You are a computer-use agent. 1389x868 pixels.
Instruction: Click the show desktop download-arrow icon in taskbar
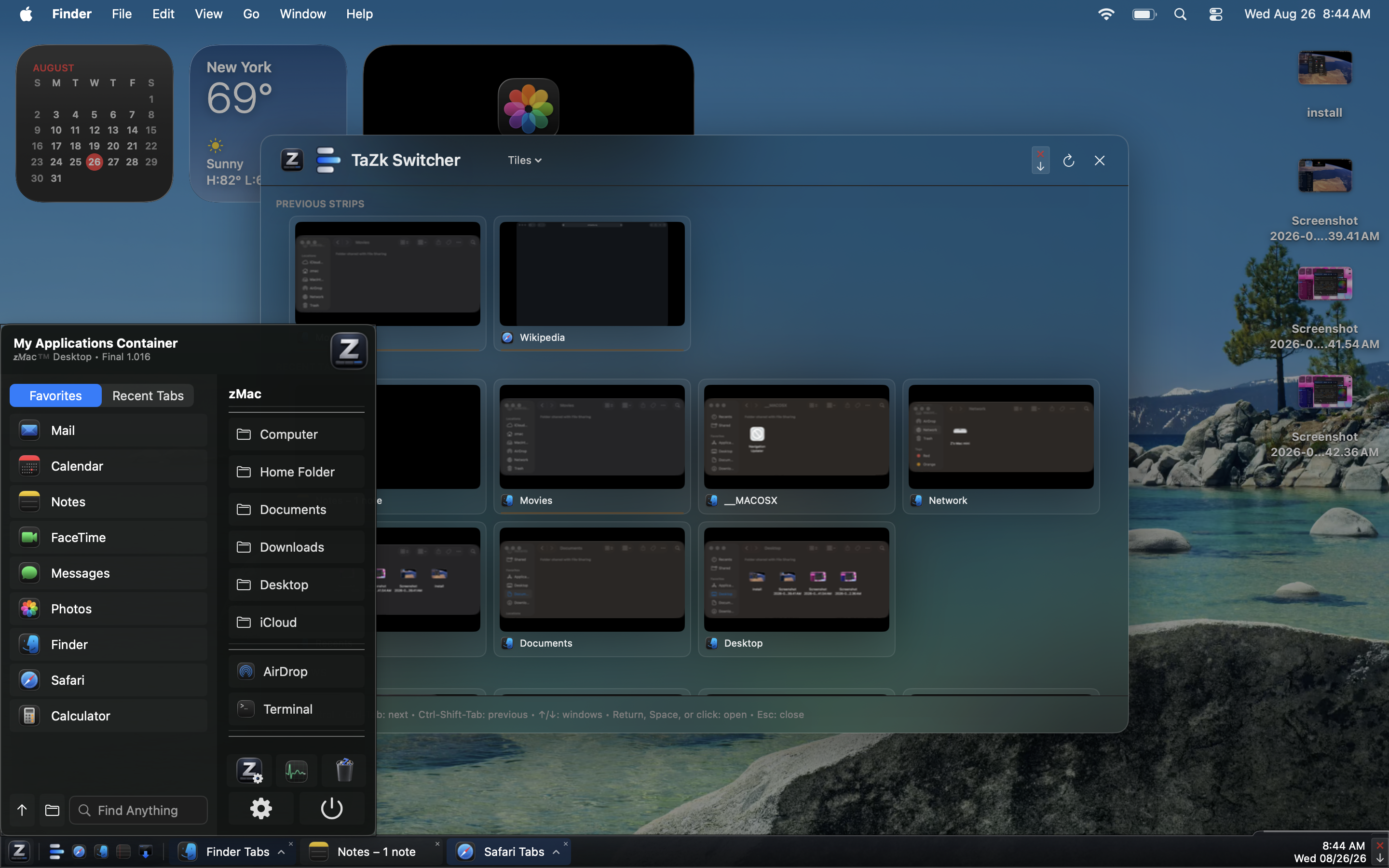coord(146,851)
